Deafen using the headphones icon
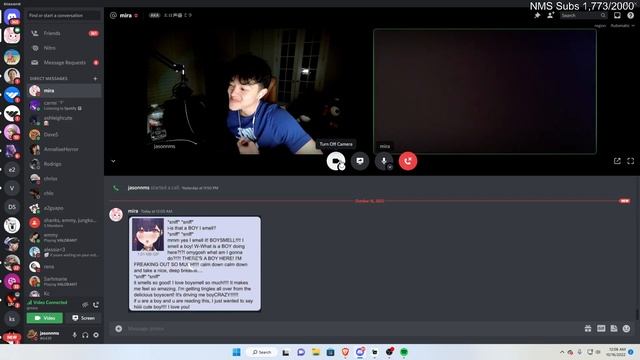640x360 pixels. point(85,335)
